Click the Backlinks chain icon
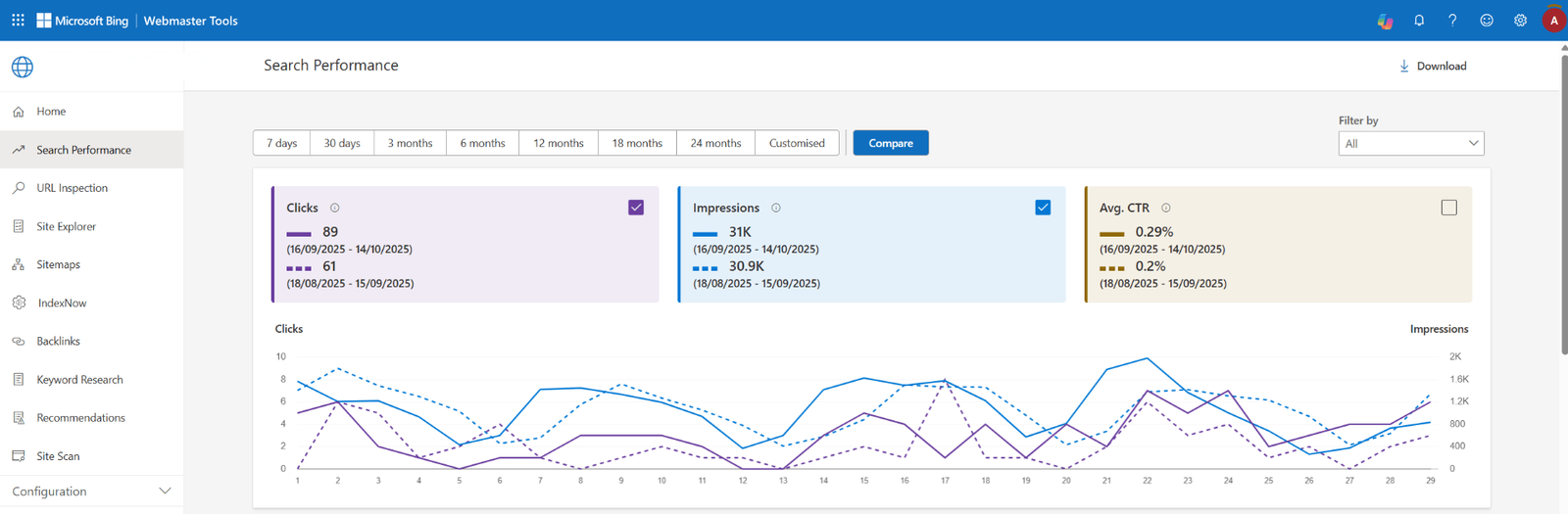The height and width of the screenshot is (514, 1568). tap(19, 341)
